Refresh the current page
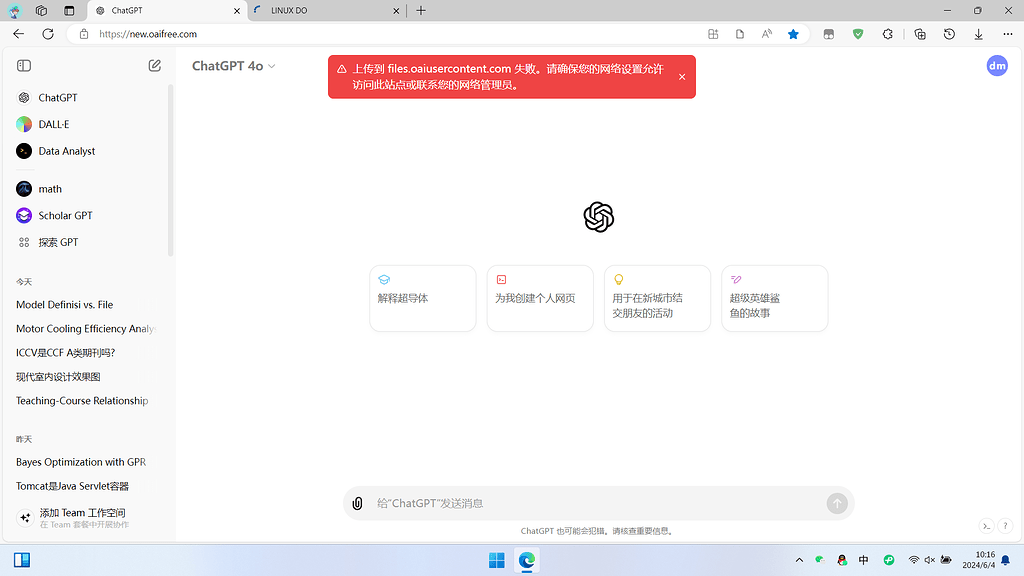The height and width of the screenshot is (576, 1024). point(48,34)
